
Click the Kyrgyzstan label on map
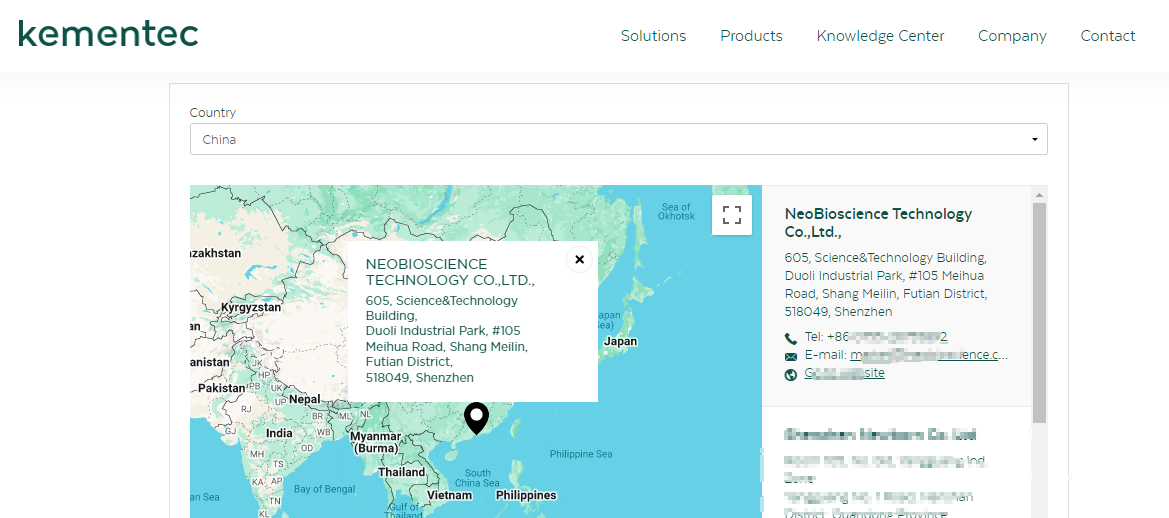click(250, 307)
